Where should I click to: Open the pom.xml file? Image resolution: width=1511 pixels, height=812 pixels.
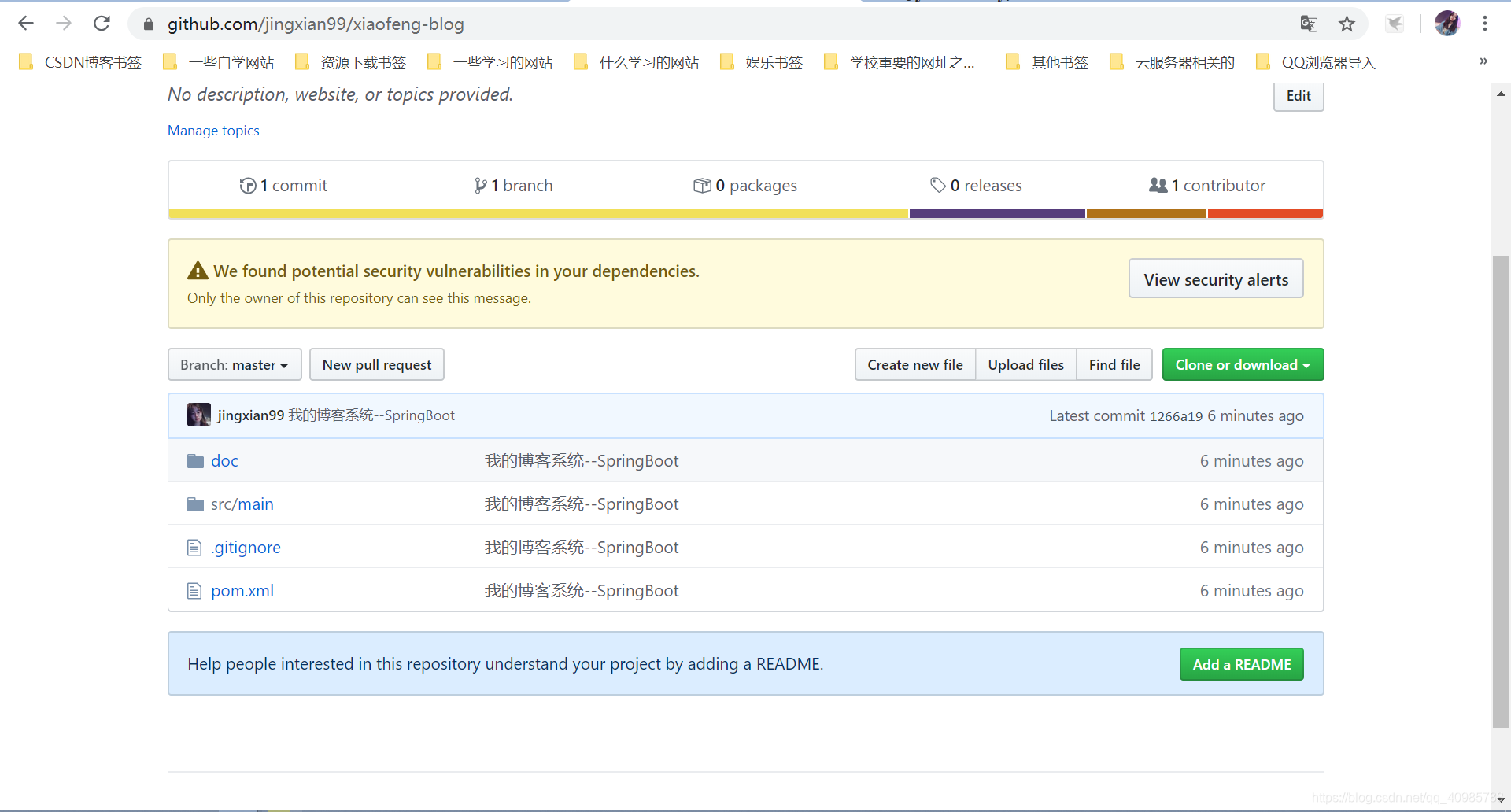242,591
